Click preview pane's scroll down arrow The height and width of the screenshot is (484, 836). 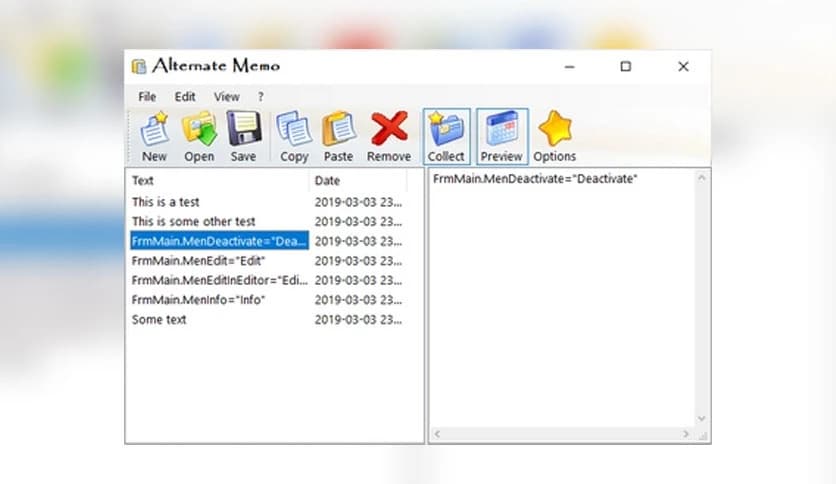coord(701,418)
